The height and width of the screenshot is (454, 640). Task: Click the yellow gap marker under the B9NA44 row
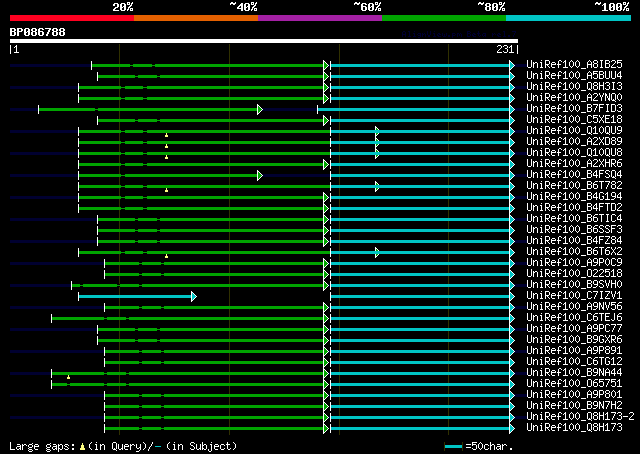click(69, 377)
